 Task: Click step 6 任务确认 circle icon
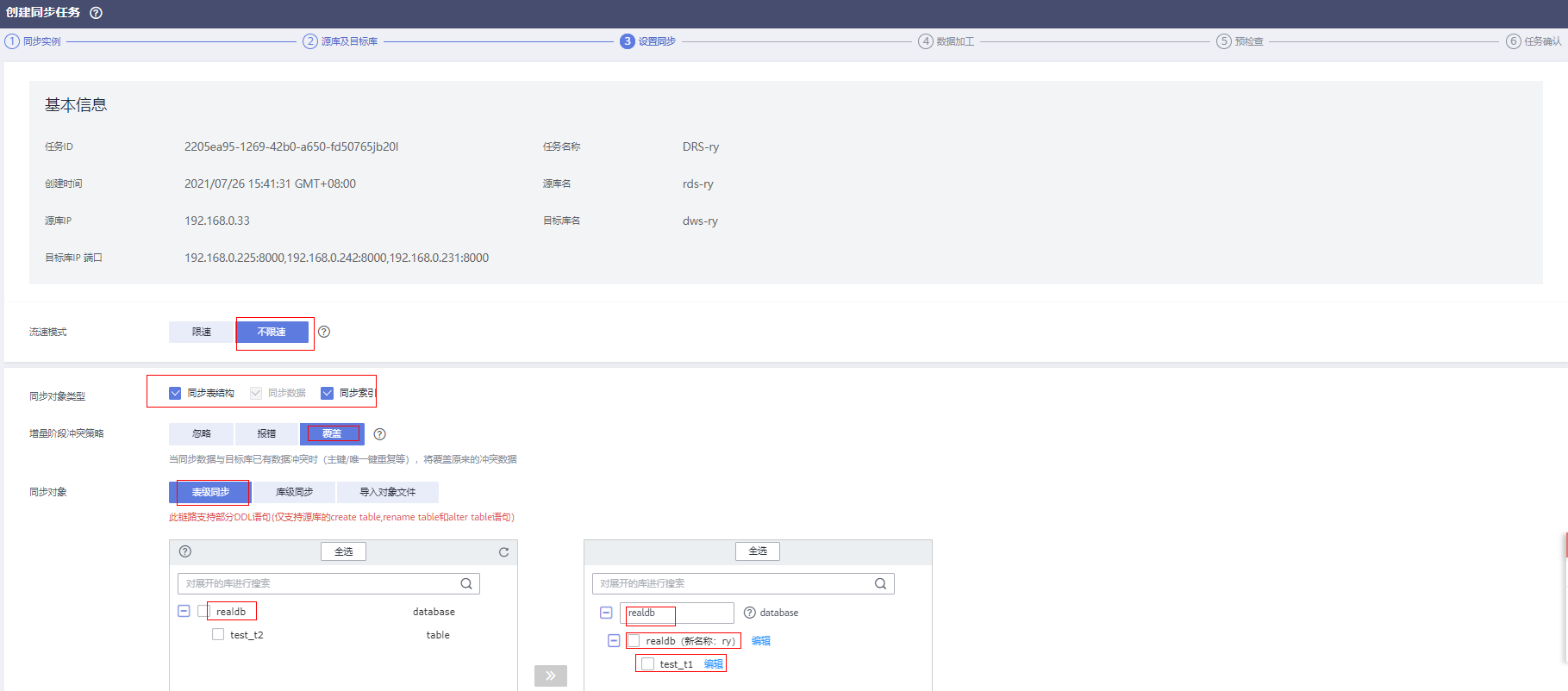[x=1514, y=41]
